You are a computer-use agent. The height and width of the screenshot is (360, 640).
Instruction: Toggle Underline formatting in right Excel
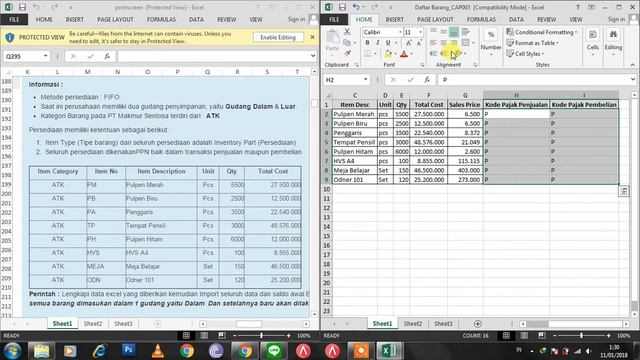(x=388, y=43)
